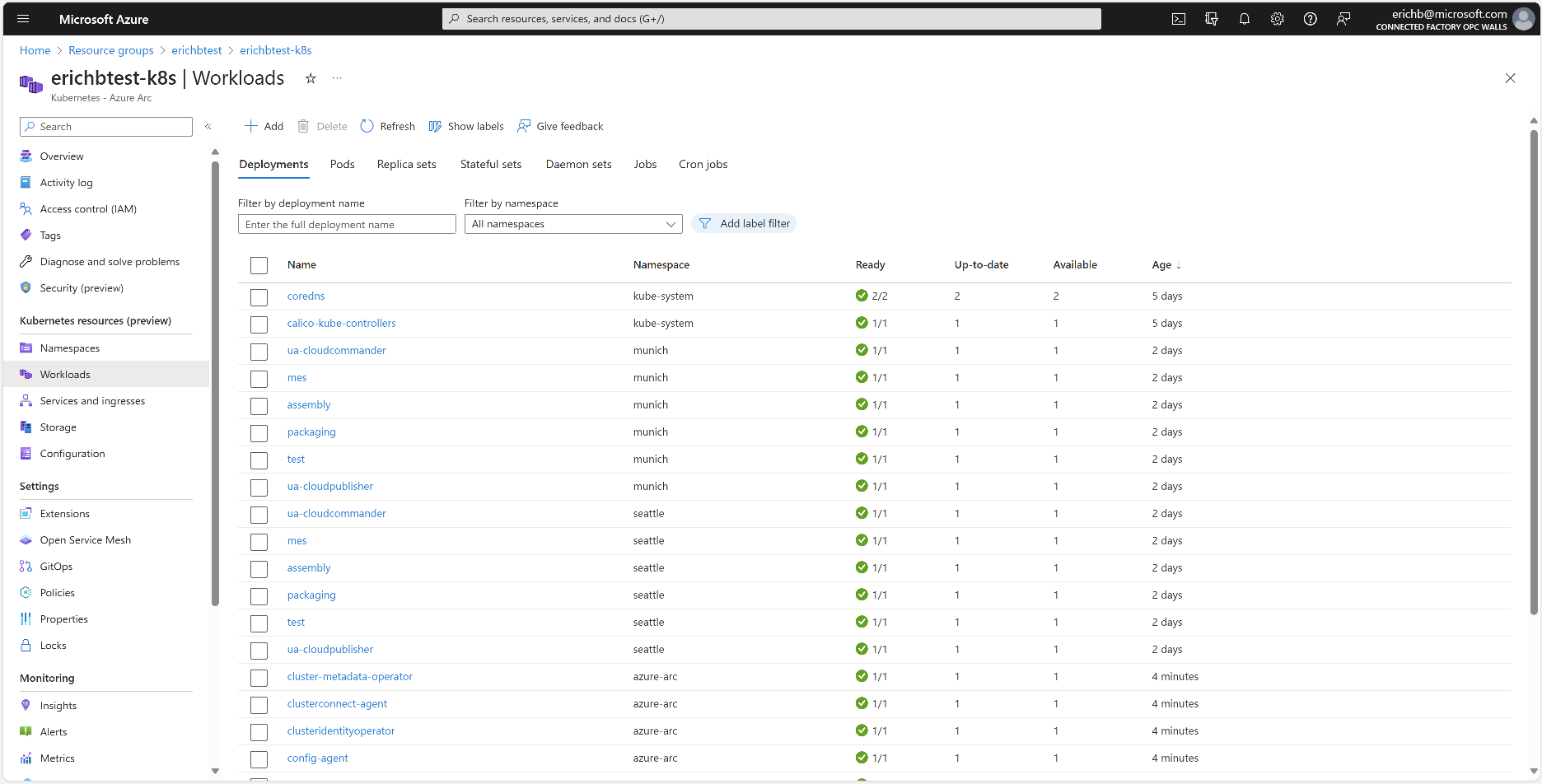Open Cloud Shell from the top bar
Screen dimensions: 1542x784
1179,19
